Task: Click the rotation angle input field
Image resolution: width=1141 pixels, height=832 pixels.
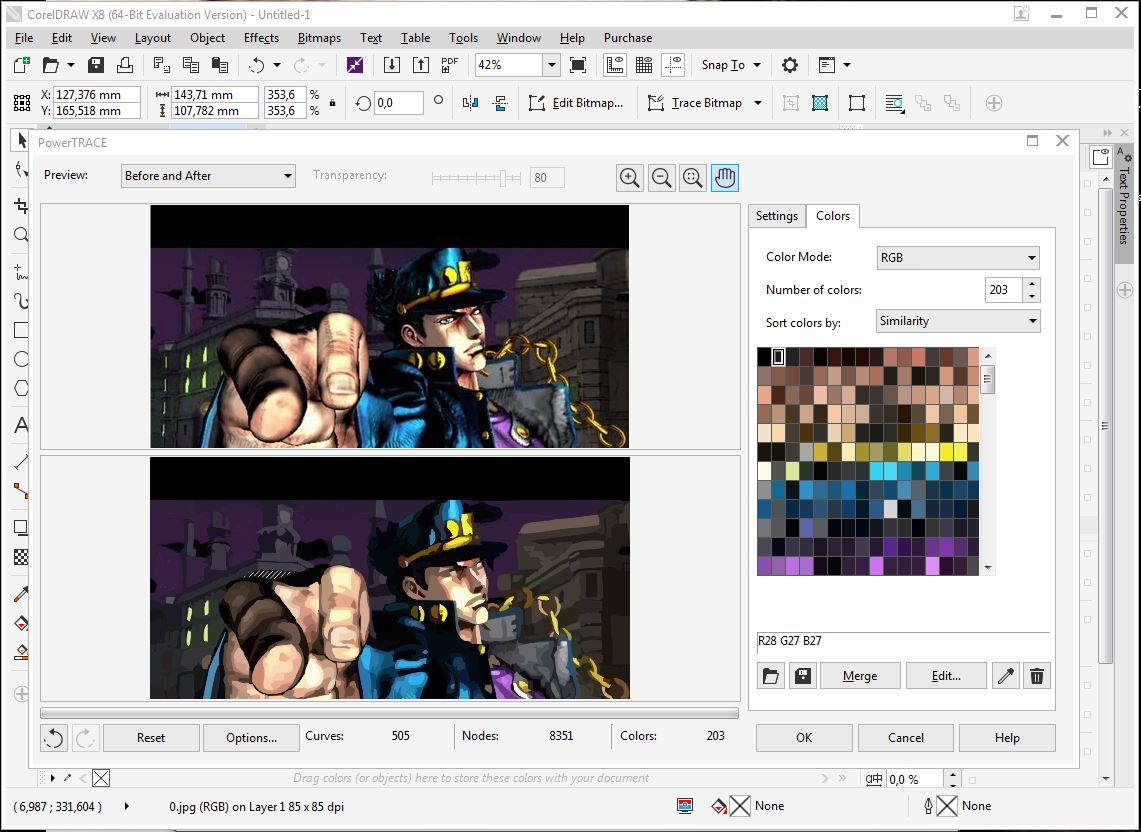Action: click(399, 103)
